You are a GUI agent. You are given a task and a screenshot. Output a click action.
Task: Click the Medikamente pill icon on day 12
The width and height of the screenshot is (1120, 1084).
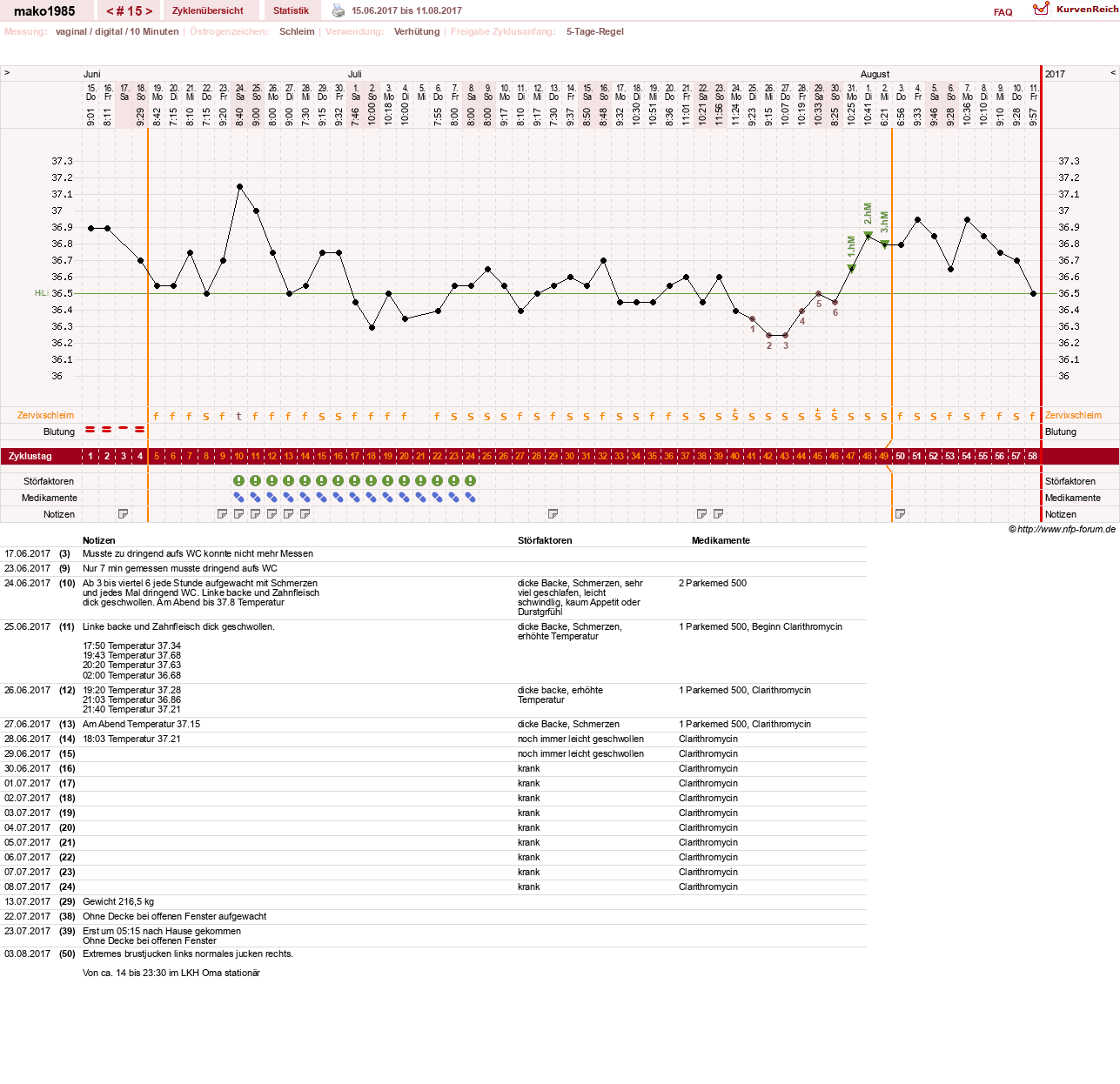[272, 498]
